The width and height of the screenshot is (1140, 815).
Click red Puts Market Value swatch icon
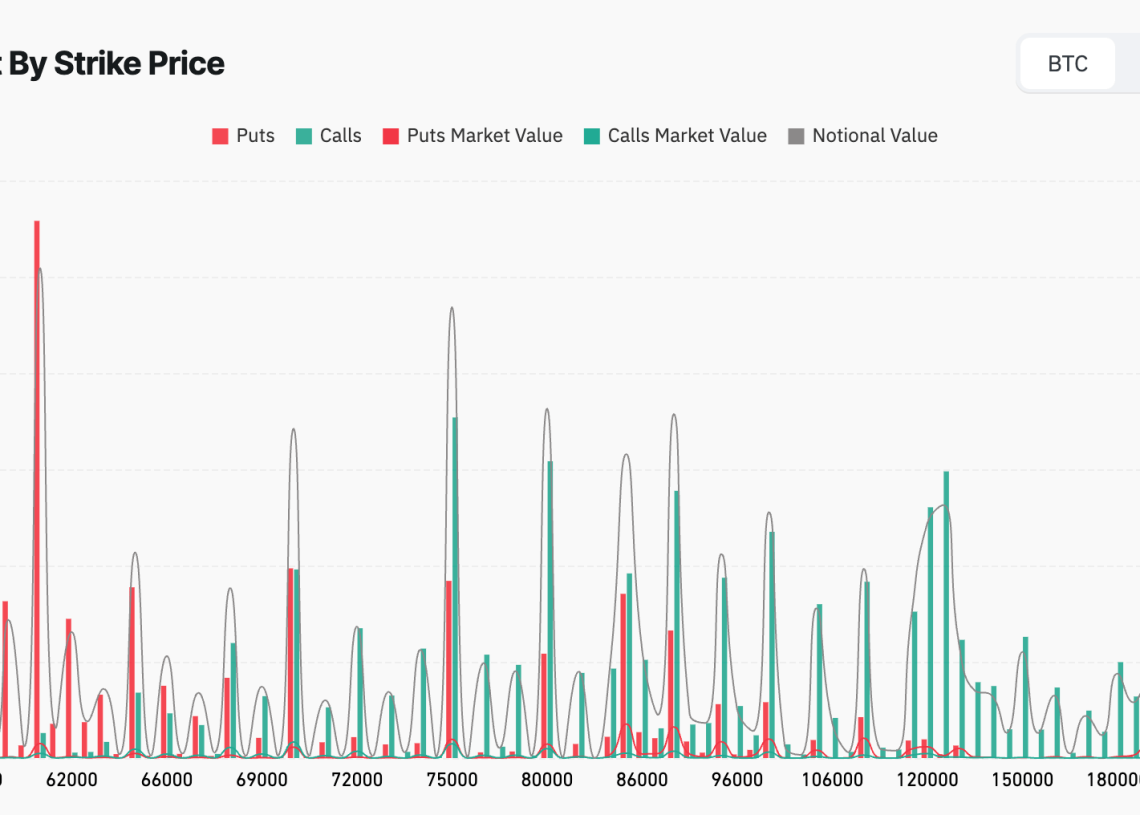tap(391, 136)
